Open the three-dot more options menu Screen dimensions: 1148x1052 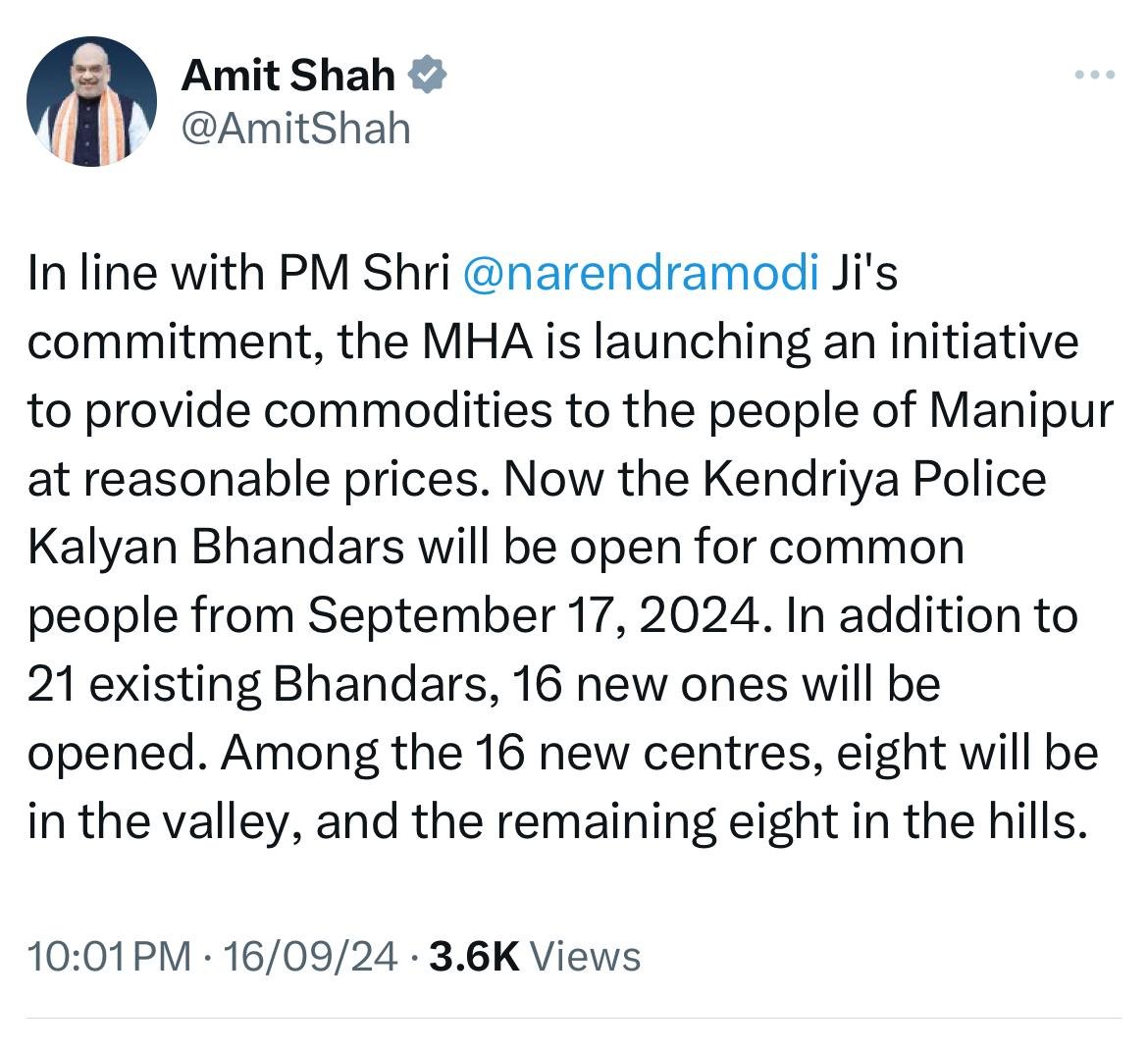point(1095,74)
